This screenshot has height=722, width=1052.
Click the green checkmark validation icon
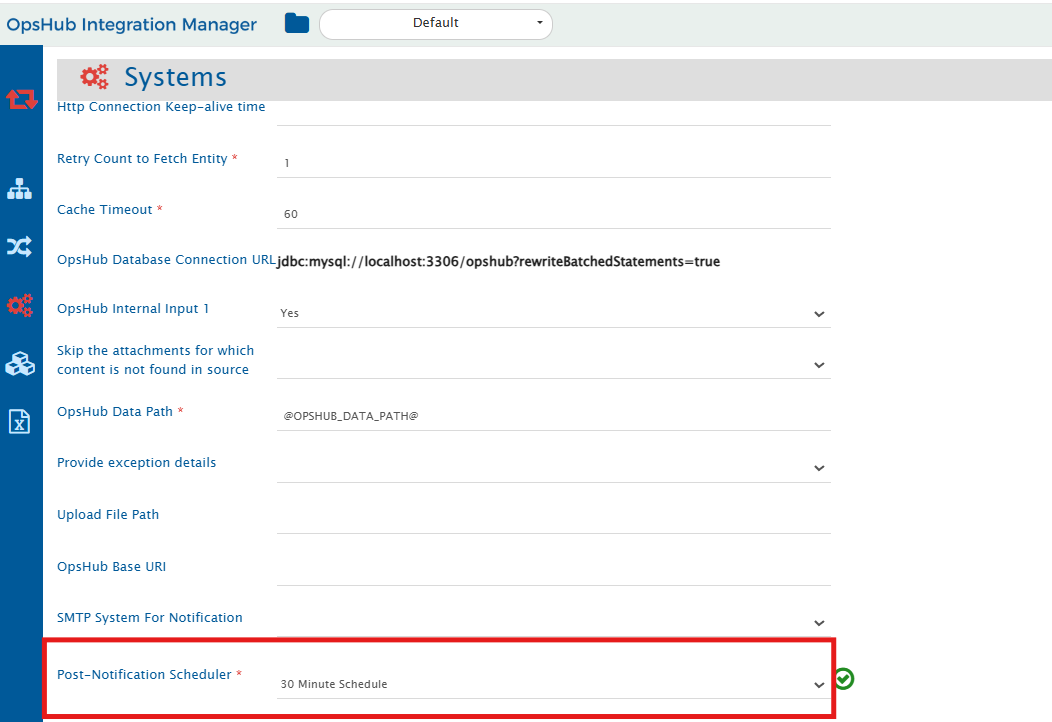tap(845, 679)
